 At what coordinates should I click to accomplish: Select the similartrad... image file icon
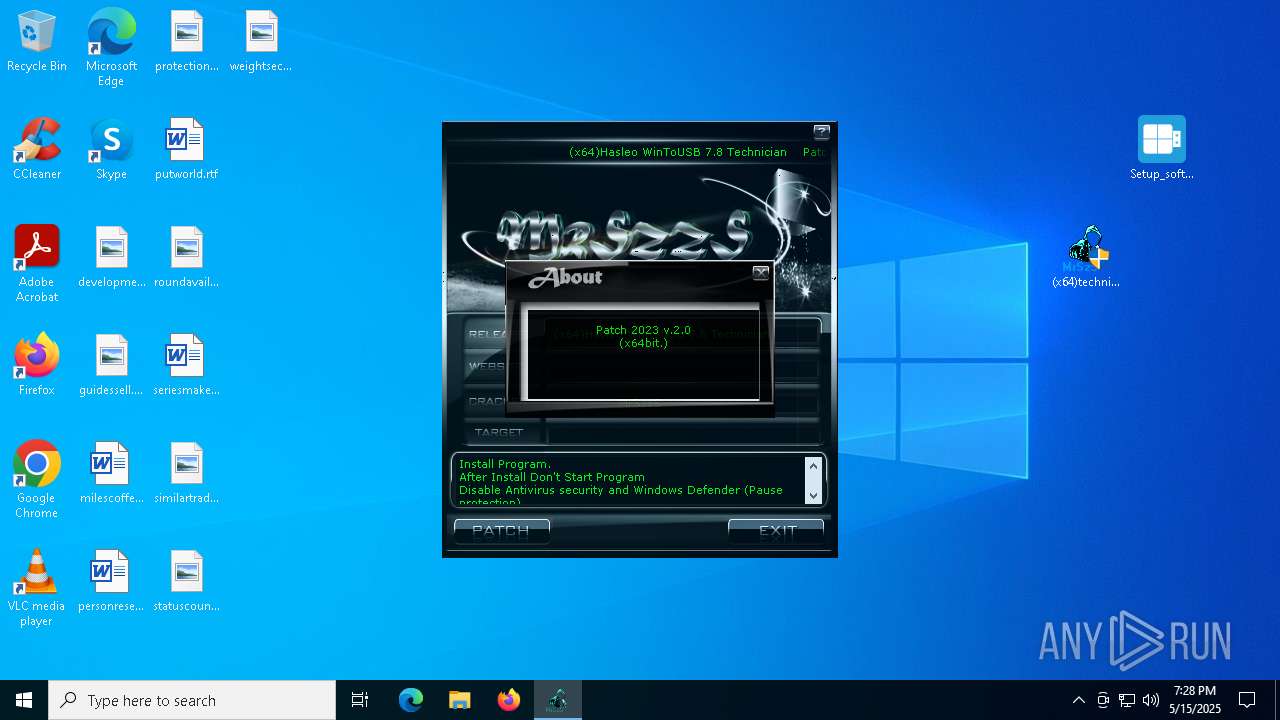click(x=186, y=473)
